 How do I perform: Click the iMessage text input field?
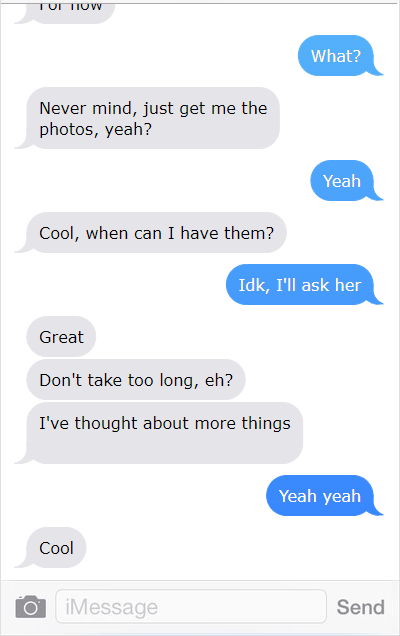point(191,606)
